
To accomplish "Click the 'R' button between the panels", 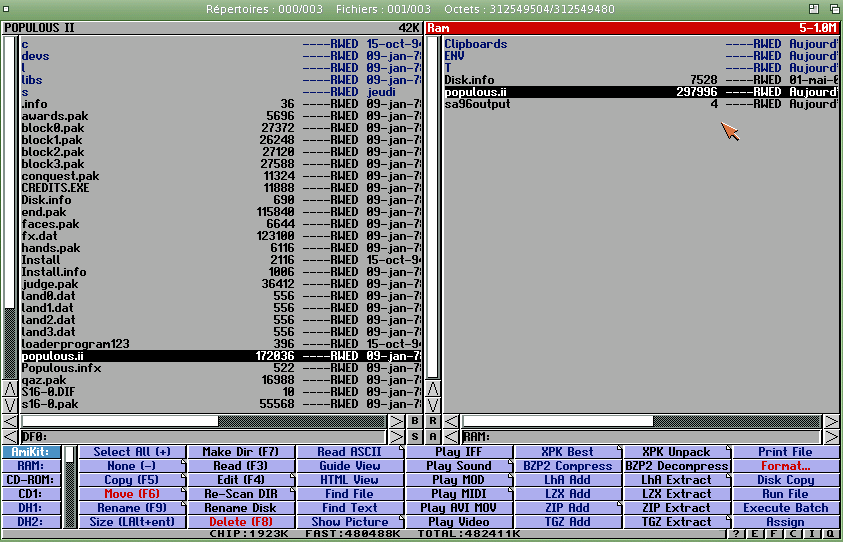I will tap(433, 421).
